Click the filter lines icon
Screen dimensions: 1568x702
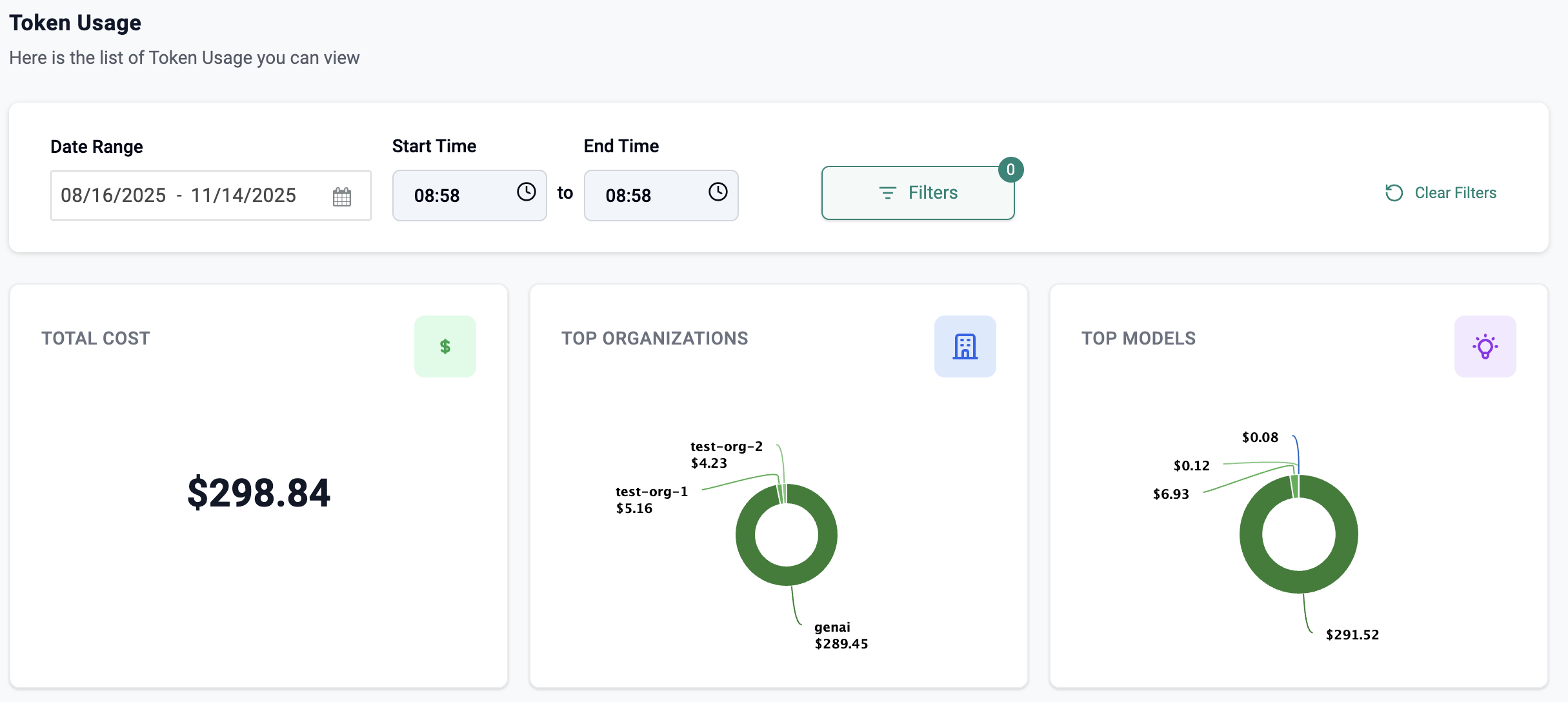click(x=887, y=193)
